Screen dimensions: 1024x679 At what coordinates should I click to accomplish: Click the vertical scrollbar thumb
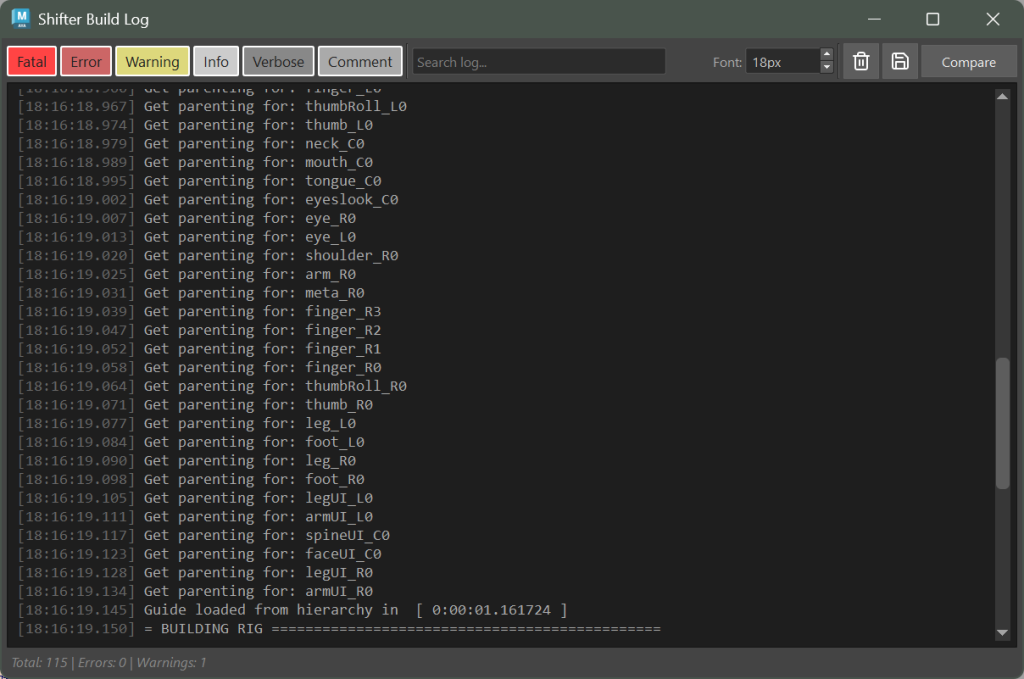click(x=1002, y=422)
